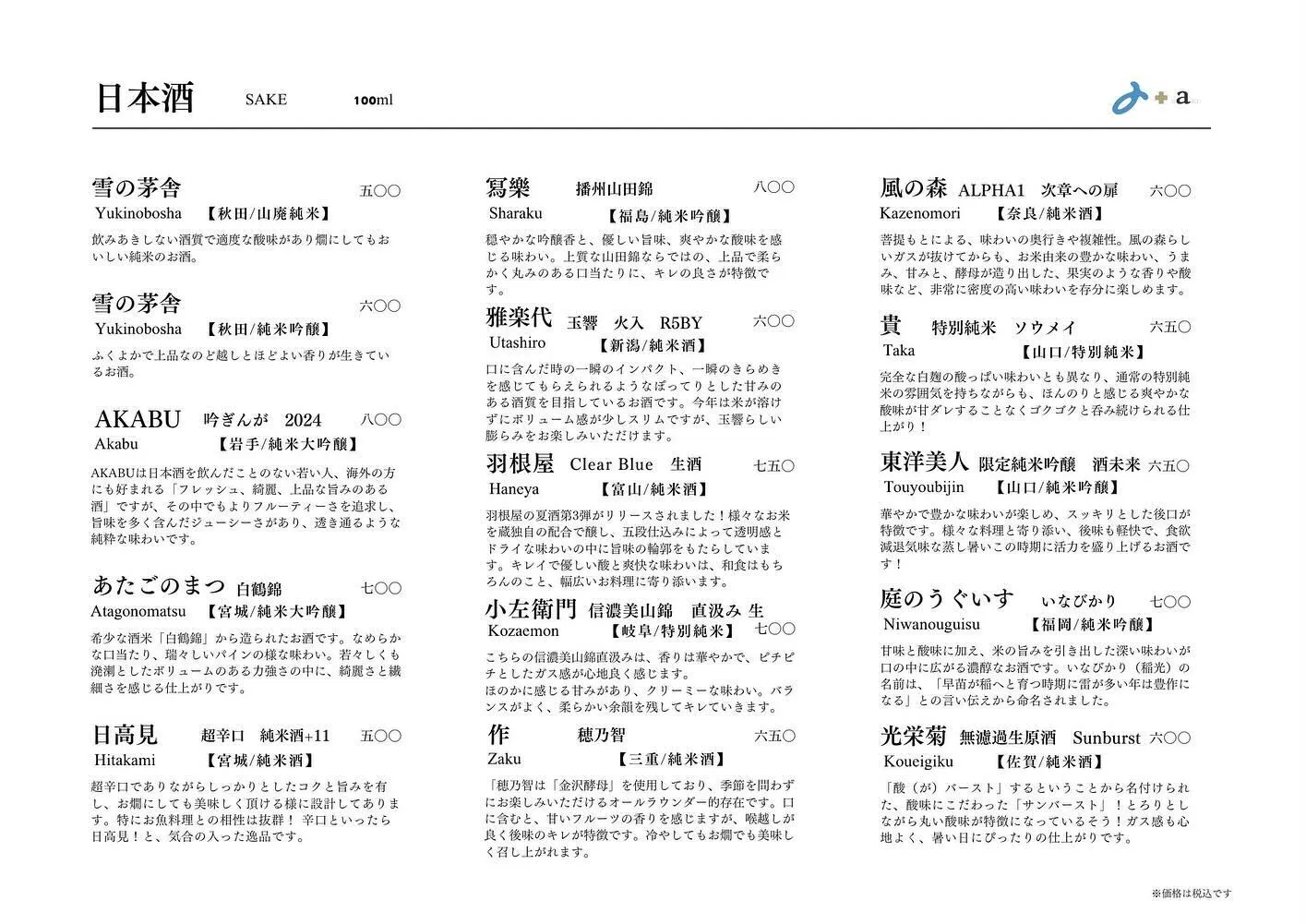Select 貴 sake name
The image size is (1306, 924).
tap(891, 325)
